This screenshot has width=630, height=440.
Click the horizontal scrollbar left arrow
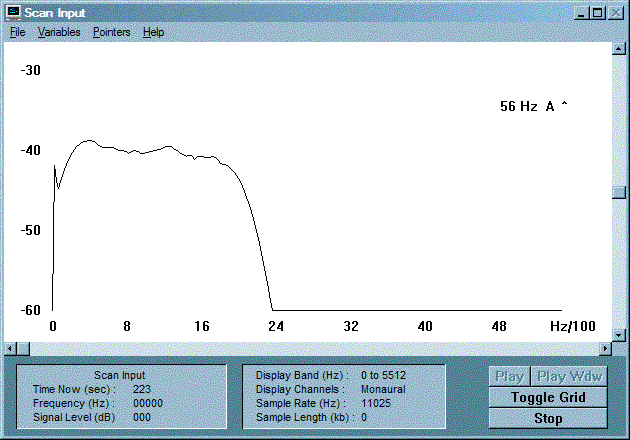point(10,349)
